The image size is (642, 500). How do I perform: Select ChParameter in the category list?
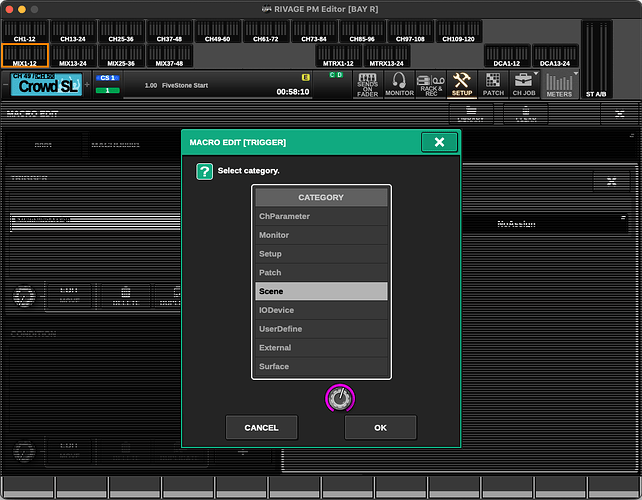[321, 216]
